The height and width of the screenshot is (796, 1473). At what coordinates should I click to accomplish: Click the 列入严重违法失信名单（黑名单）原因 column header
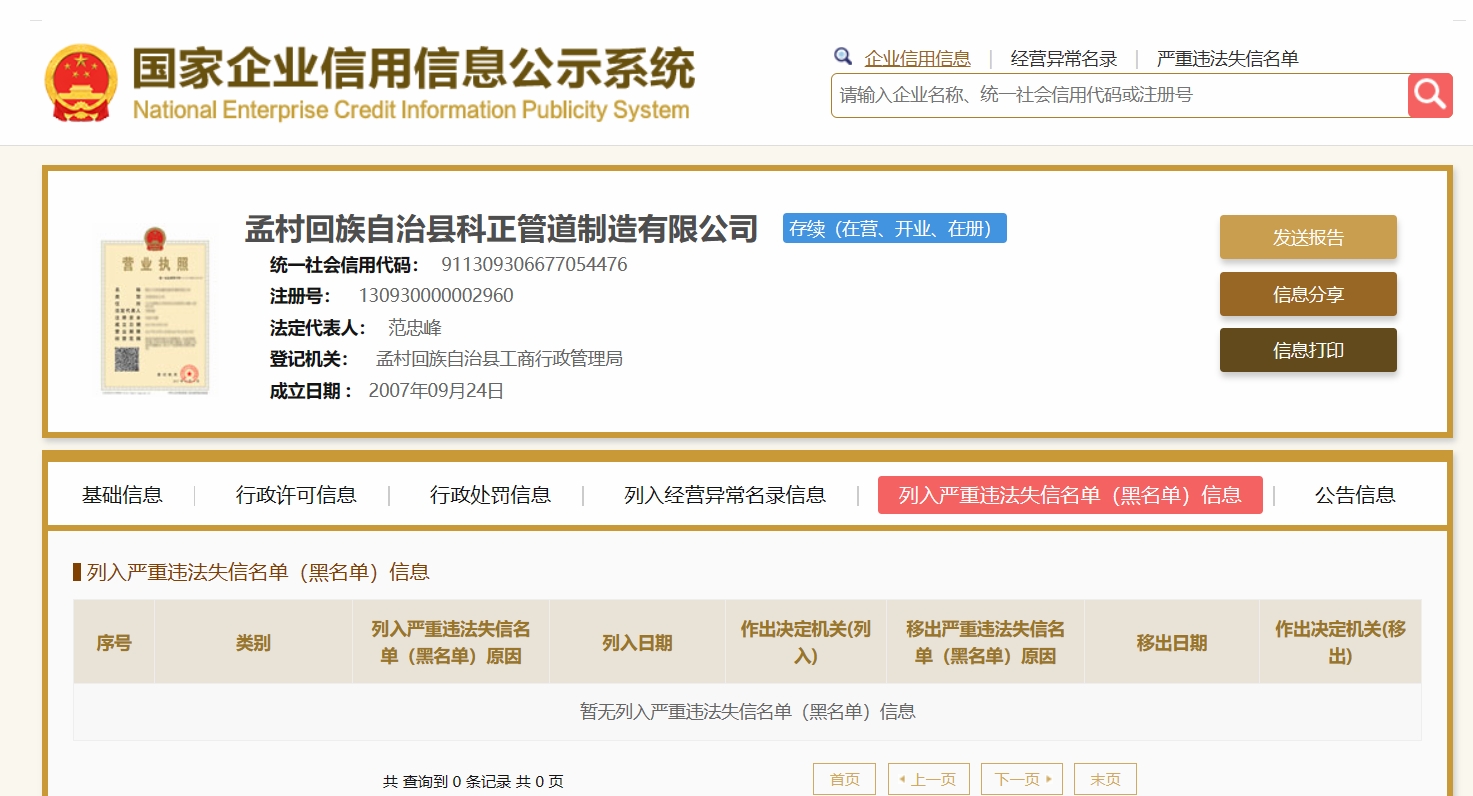click(x=451, y=643)
